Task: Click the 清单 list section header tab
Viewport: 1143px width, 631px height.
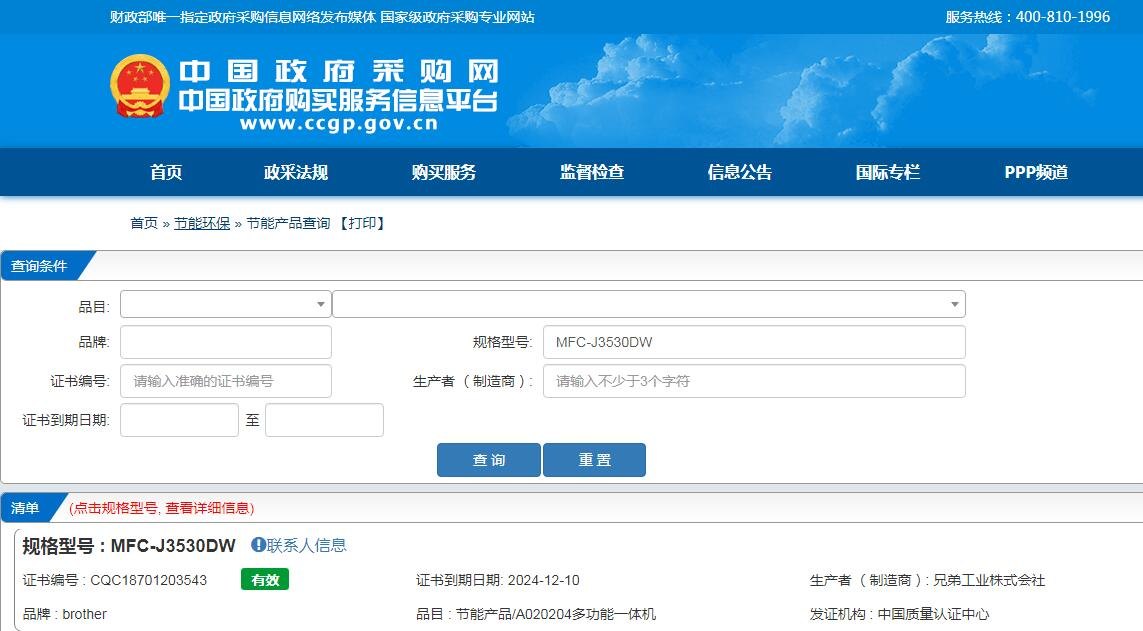Action: pyautogui.click(x=28, y=508)
